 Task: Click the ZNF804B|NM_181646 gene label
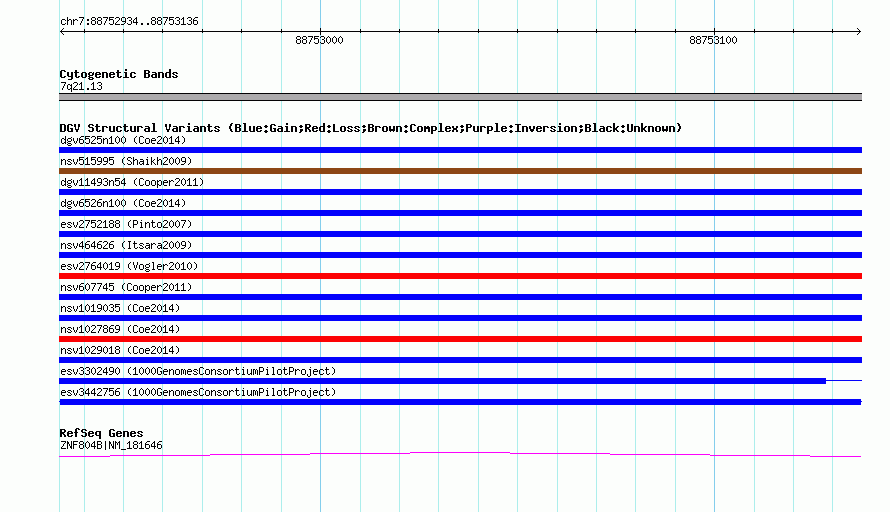tap(111, 446)
